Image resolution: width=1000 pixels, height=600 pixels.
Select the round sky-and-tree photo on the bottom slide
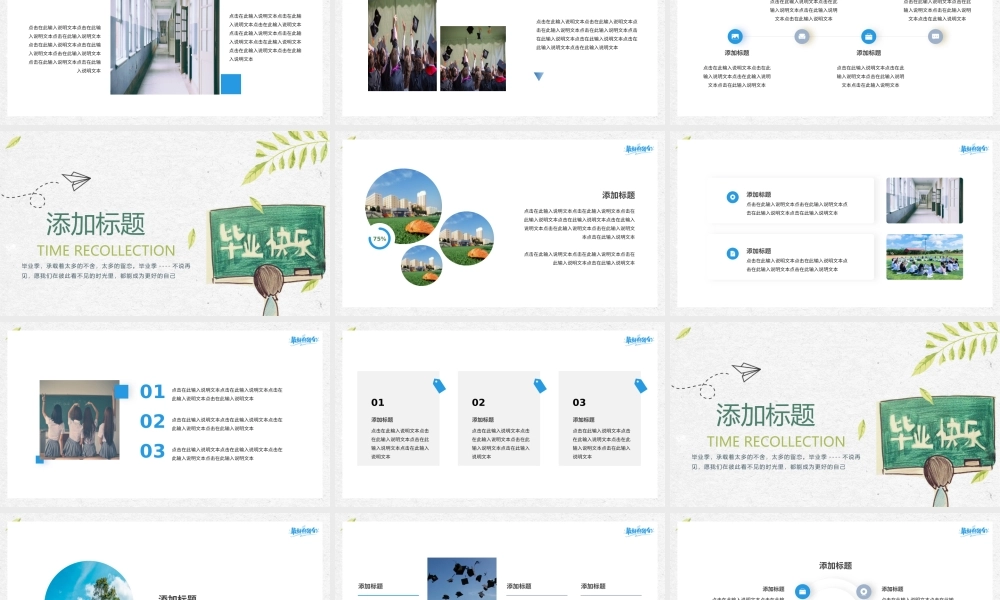click(89, 582)
